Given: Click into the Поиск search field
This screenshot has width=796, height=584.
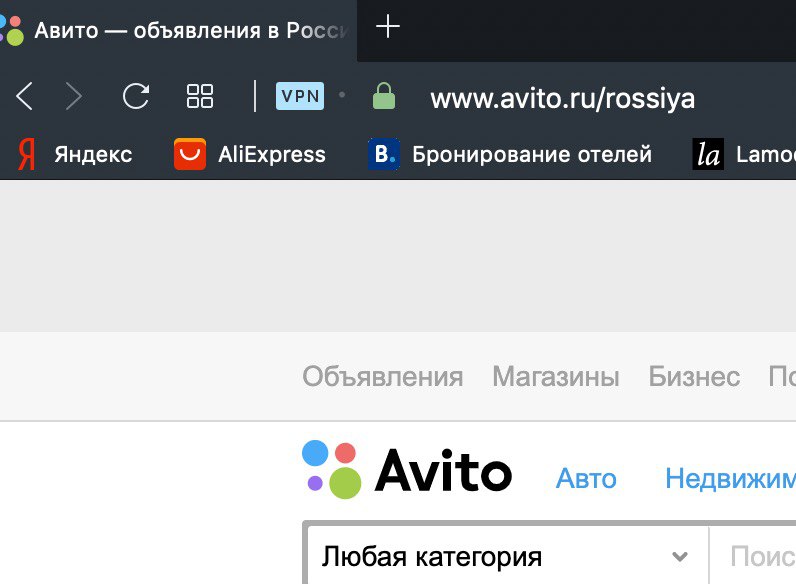Looking at the screenshot, I should 753,556.
